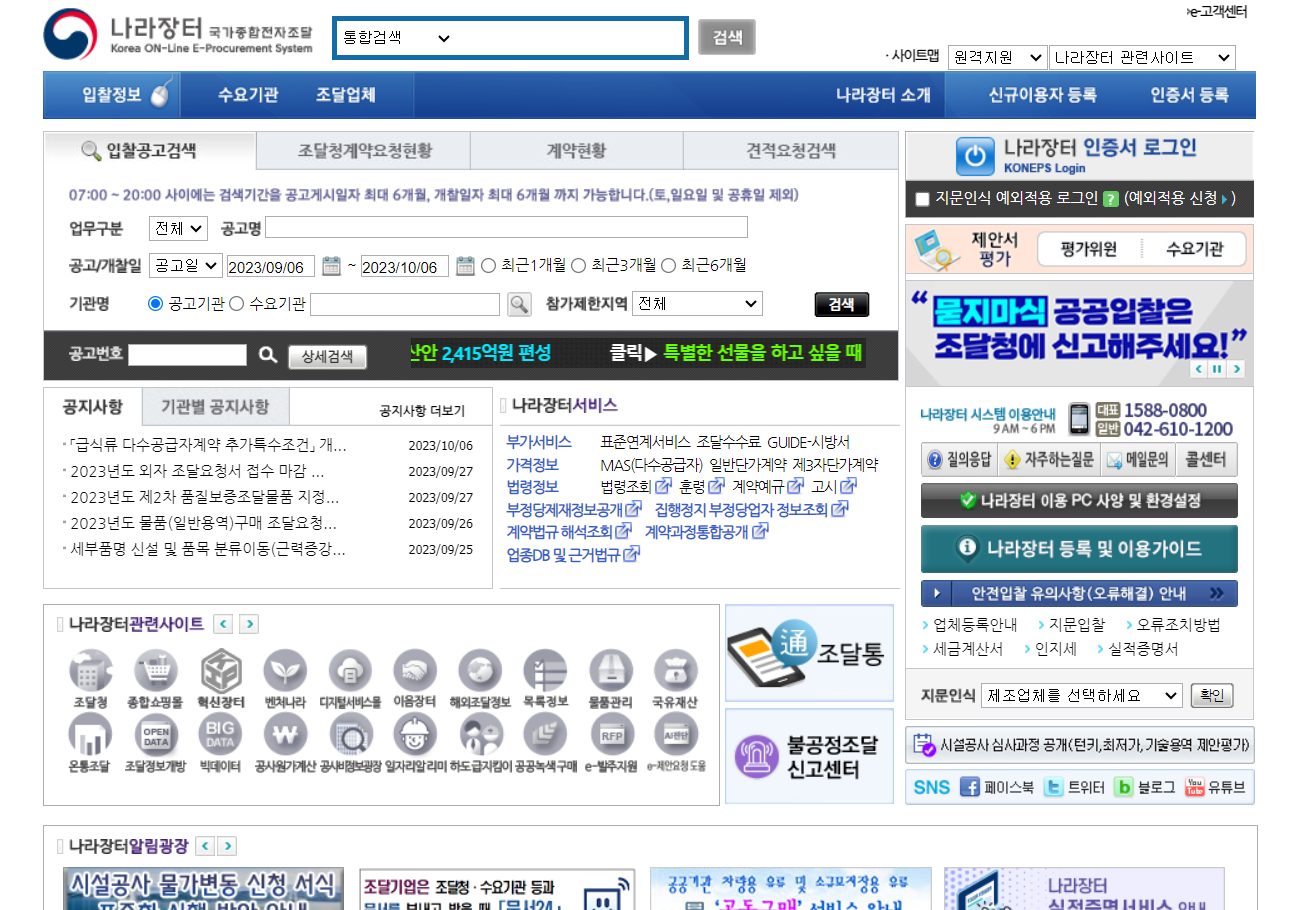Enable 지문인식 예외적용 로그인 checkbox
The width and height of the screenshot is (1304, 910).
pos(922,199)
